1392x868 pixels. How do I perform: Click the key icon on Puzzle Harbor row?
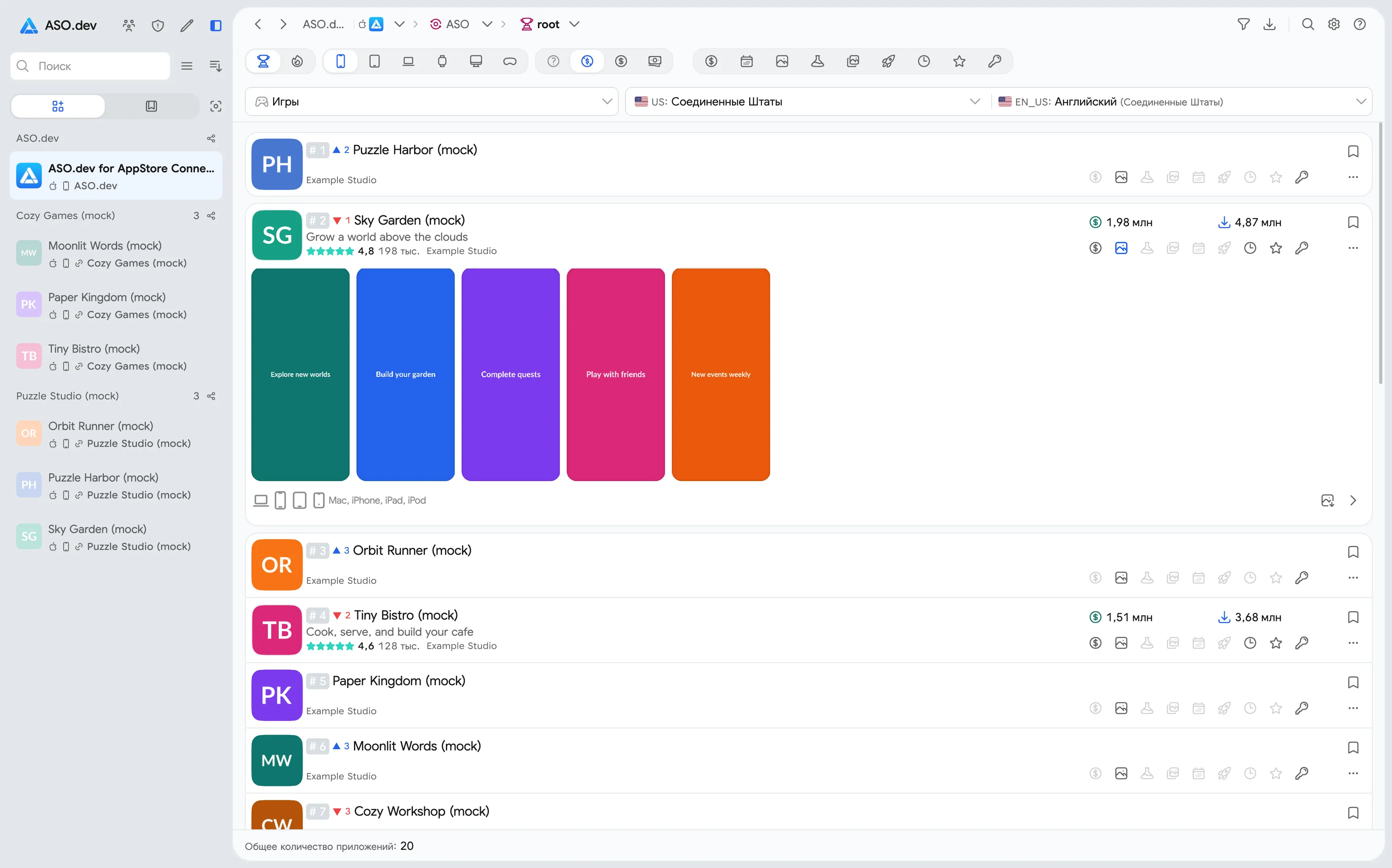1301,177
